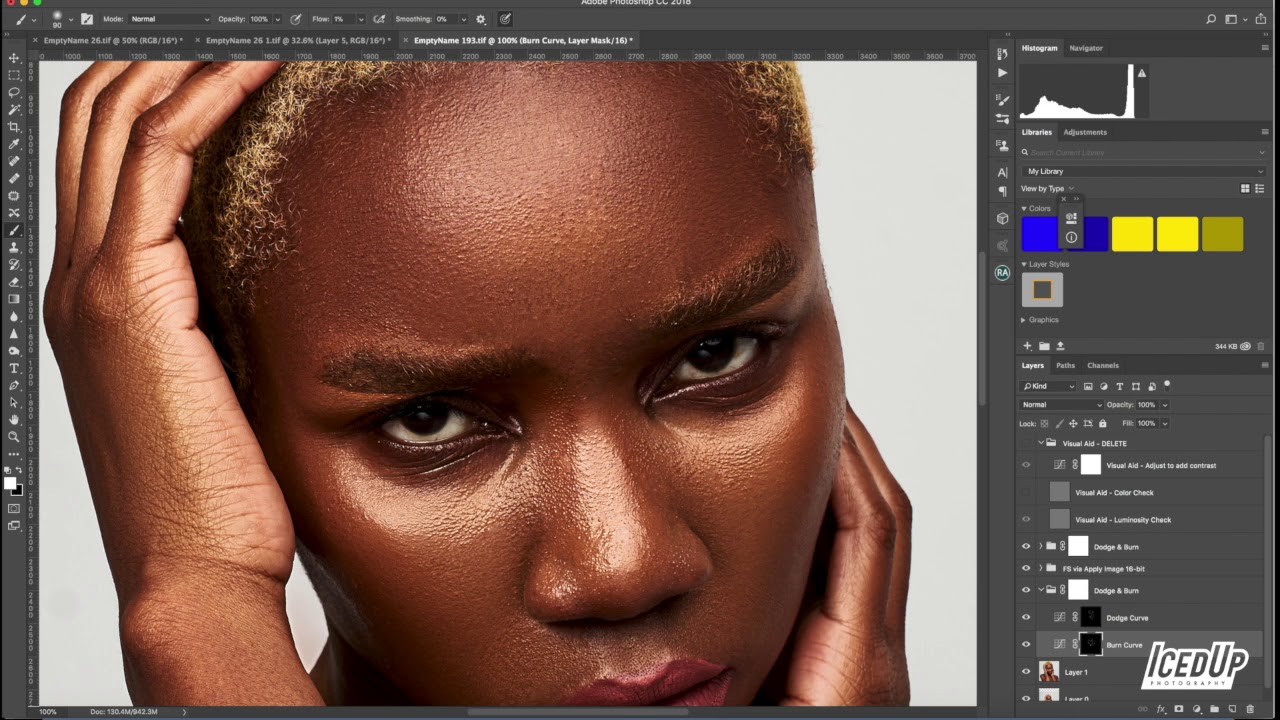Open the Paragraph panel icon
This screenshot has height=720, width=1280.
point(1002,191)
